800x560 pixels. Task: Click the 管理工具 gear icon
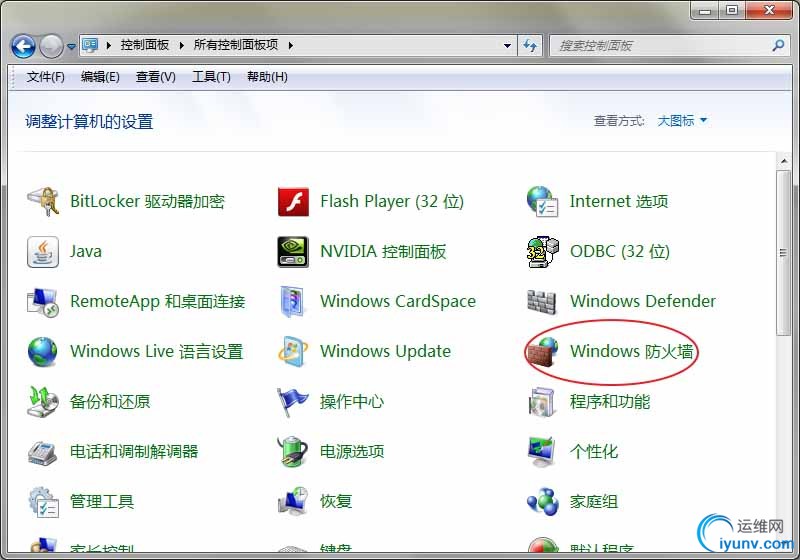point(43,501)
